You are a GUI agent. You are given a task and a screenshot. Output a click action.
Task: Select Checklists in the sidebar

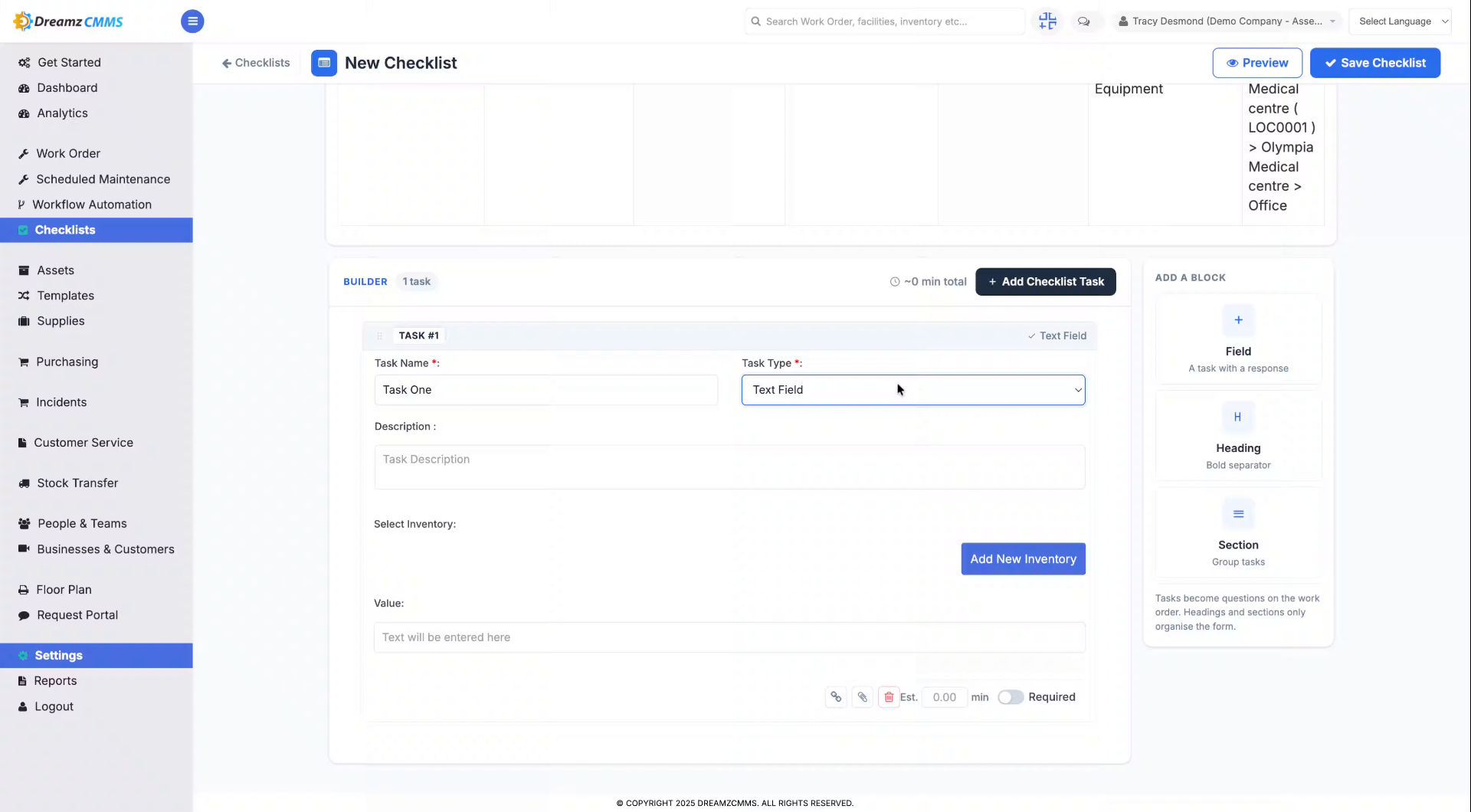(x=97, y=230)
